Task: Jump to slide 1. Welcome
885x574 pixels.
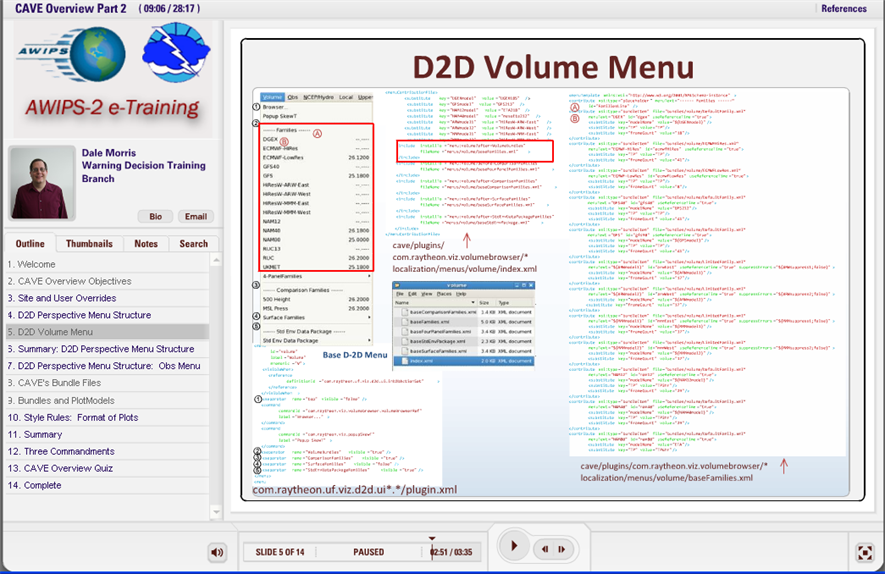Action: [107, 264]
